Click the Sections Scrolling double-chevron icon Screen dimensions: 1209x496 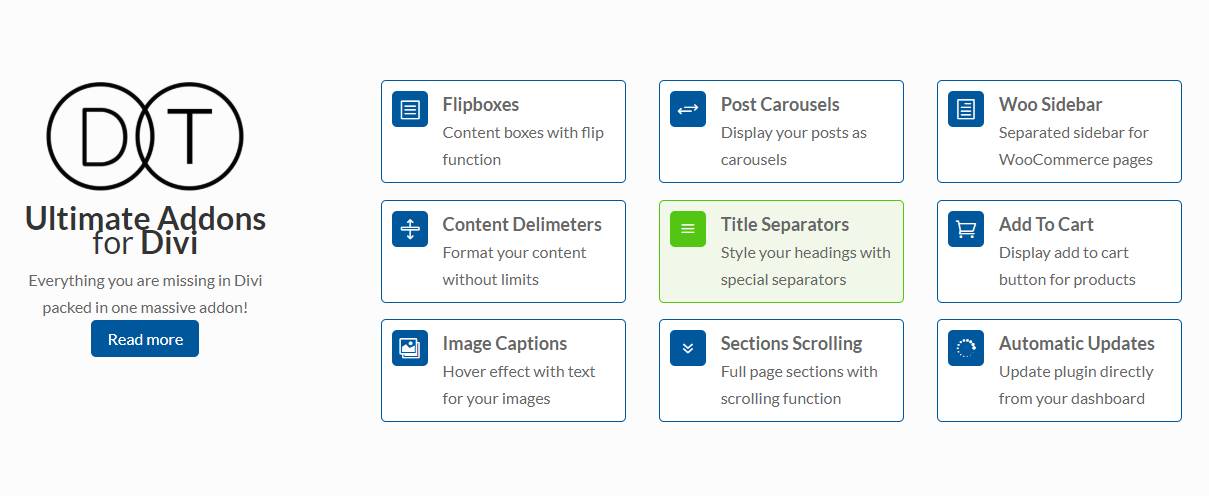click(688, 348)
